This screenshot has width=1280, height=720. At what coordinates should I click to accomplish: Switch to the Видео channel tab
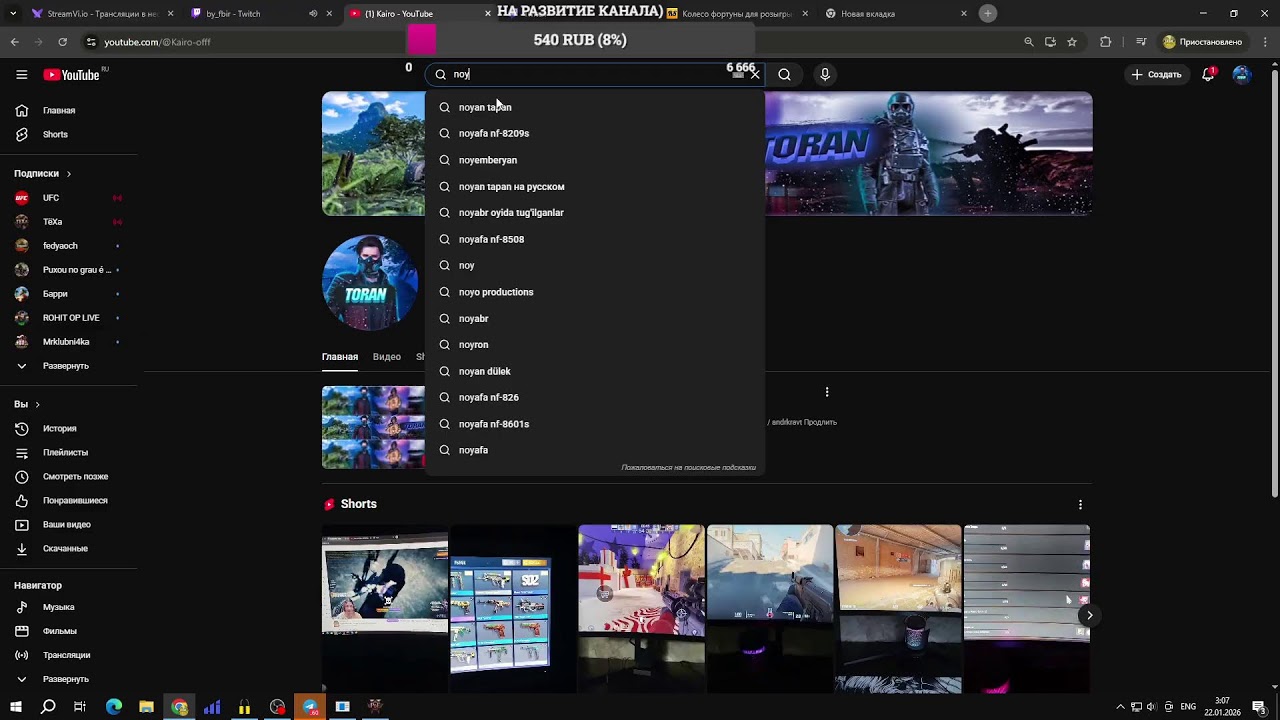[387, 357]
